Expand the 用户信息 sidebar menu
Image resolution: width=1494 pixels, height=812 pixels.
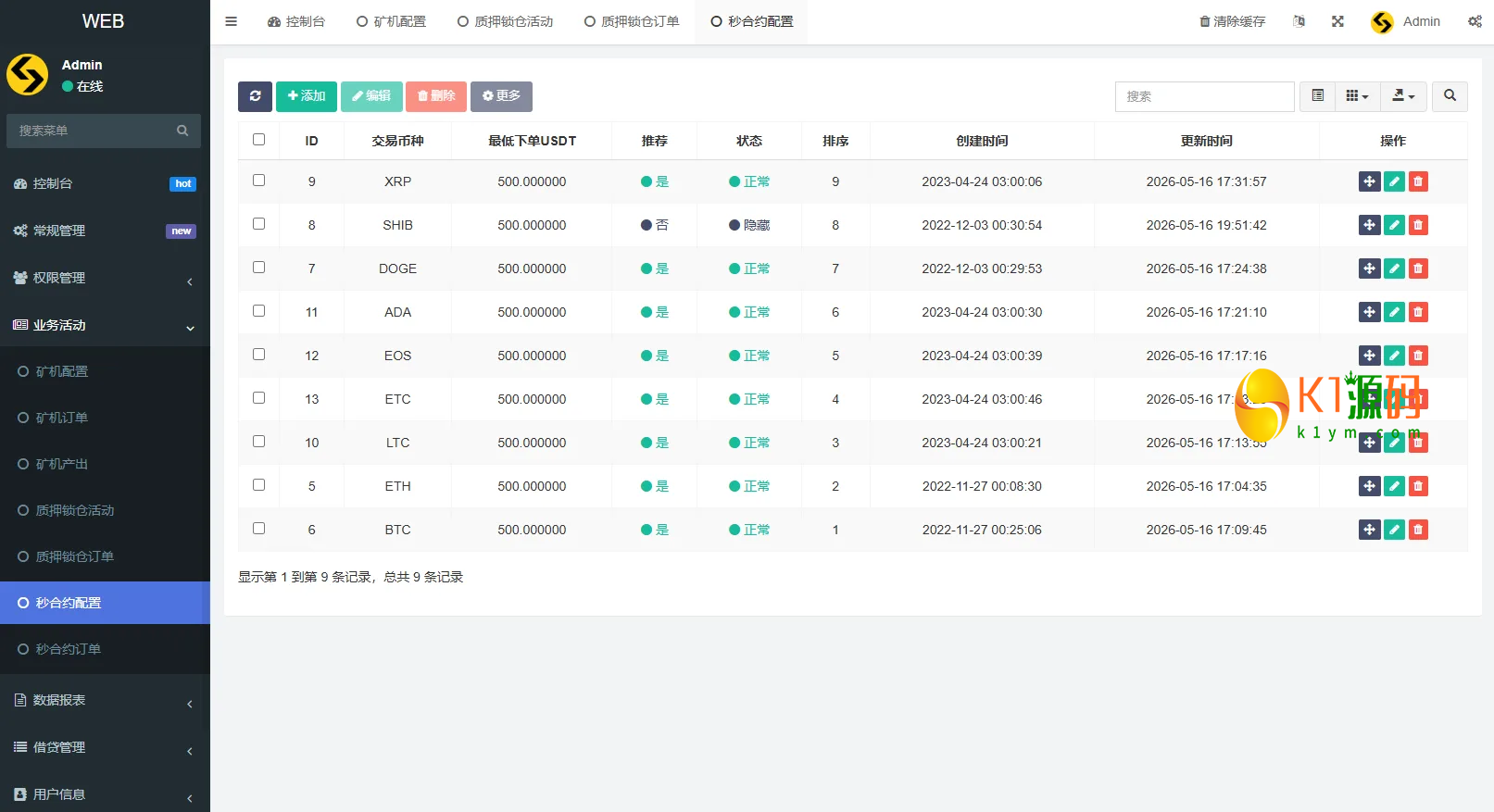point(105,793)
